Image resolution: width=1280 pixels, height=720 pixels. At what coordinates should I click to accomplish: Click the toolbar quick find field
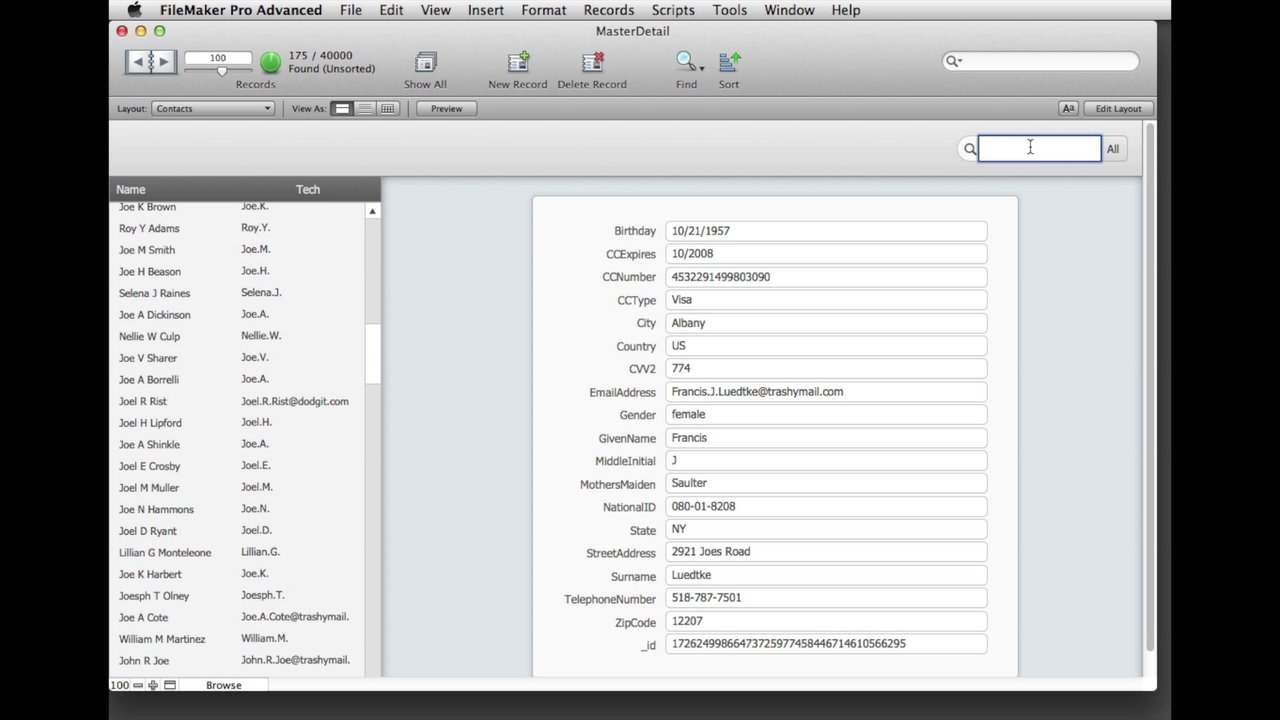[1040, 61]
